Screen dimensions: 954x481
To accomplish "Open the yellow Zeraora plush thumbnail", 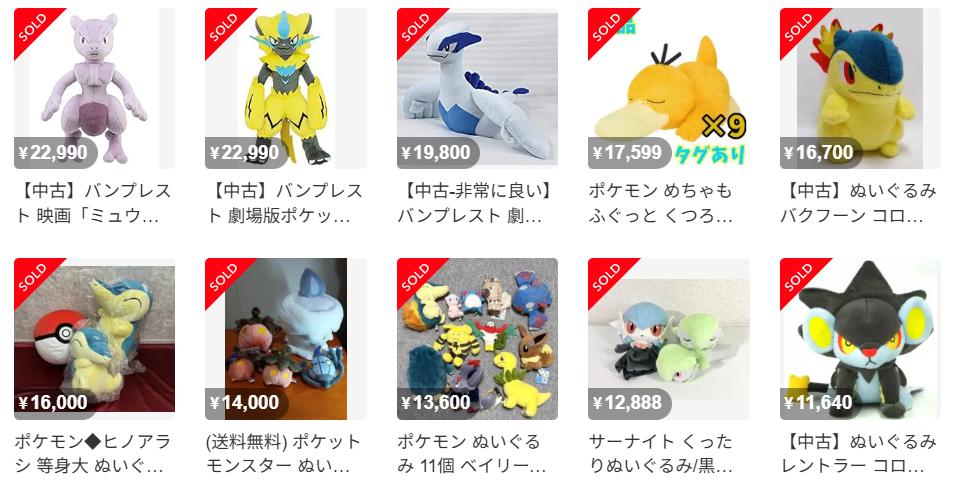I will (x=285, y=89).
